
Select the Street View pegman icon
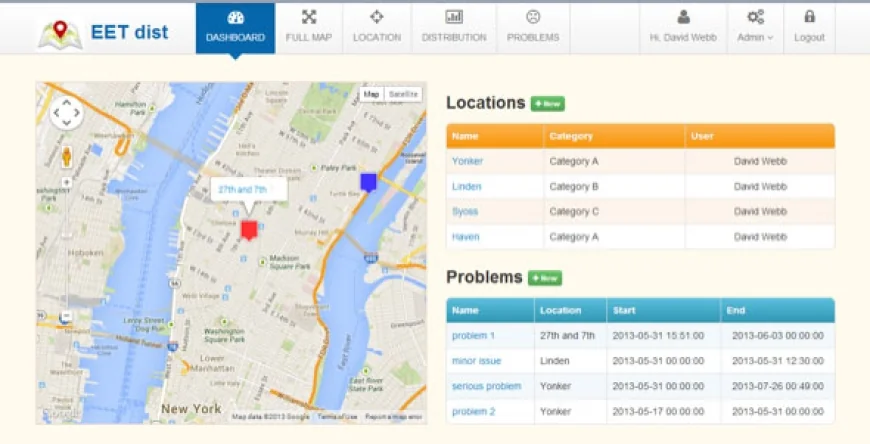tap(67, 156)
